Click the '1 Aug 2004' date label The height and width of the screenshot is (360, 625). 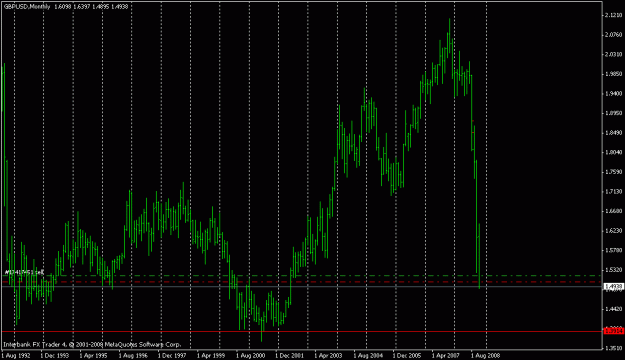click(368, 355)
